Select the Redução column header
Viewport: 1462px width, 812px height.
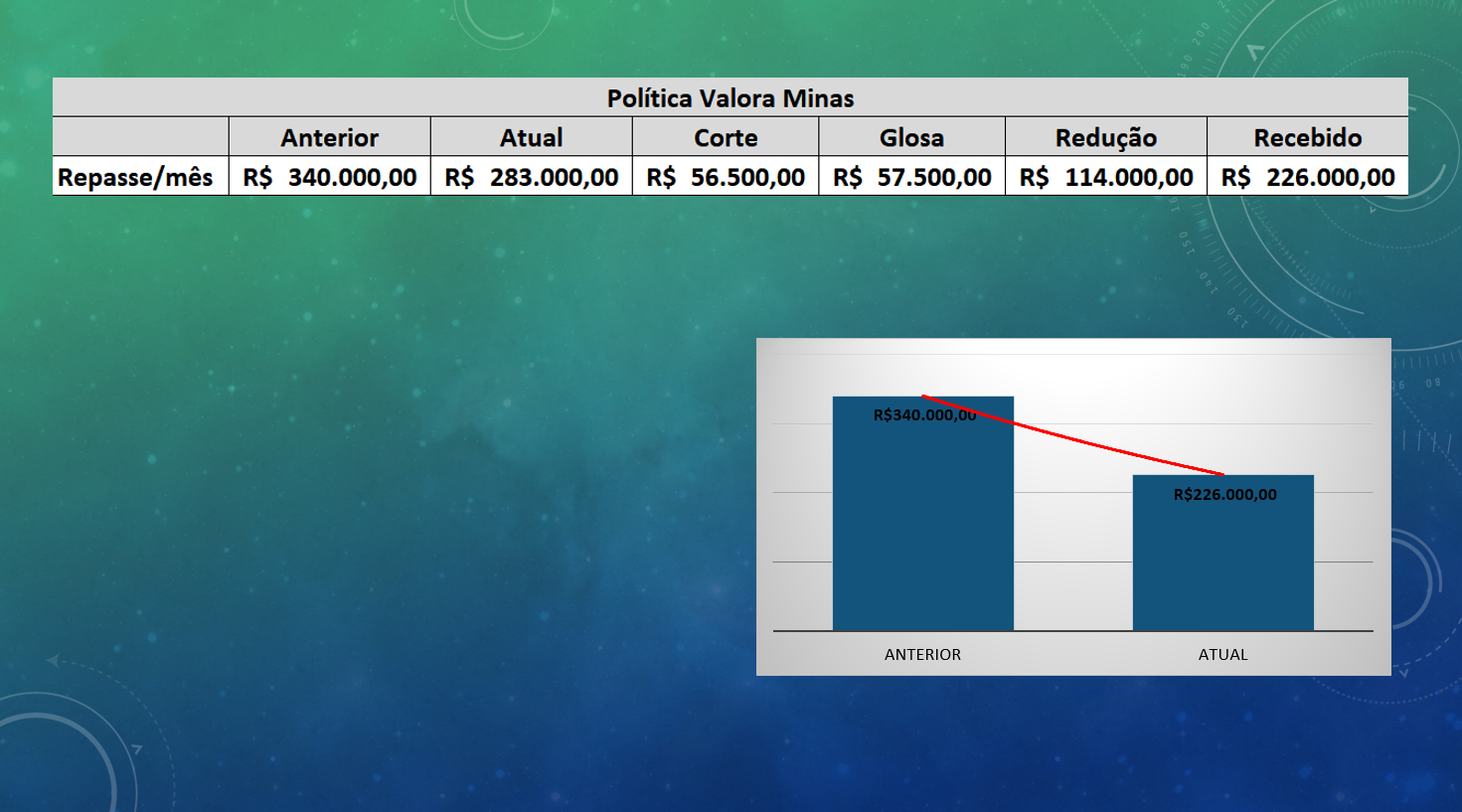coord(1106,137)
